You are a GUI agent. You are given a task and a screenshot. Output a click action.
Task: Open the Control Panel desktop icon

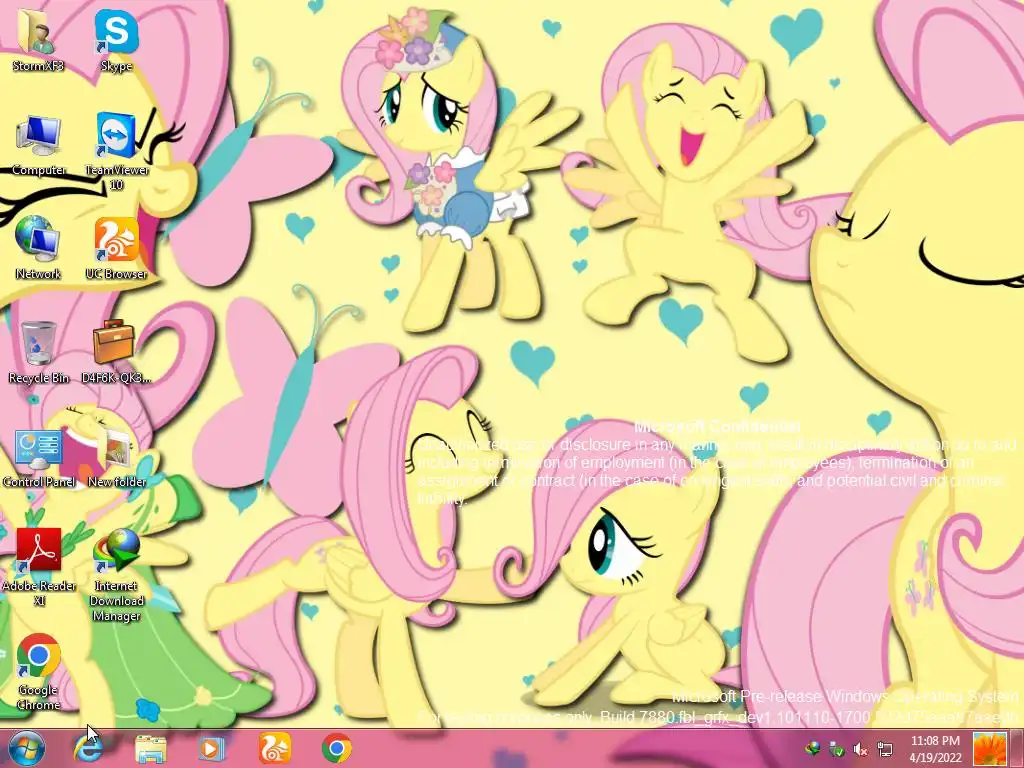pyautogui.click(x=38, y=457)
